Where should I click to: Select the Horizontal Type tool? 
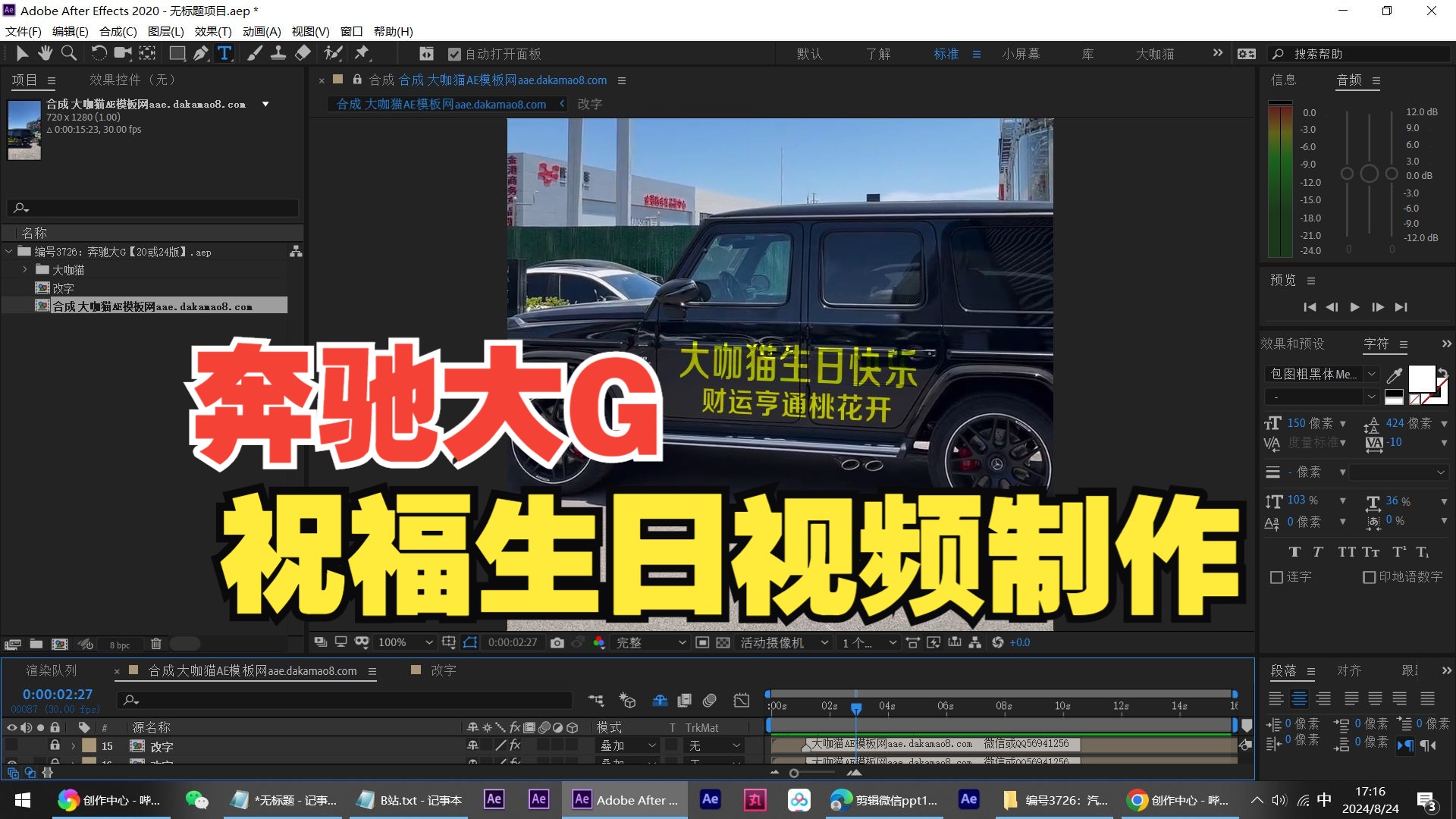click(x=224, y=53)
